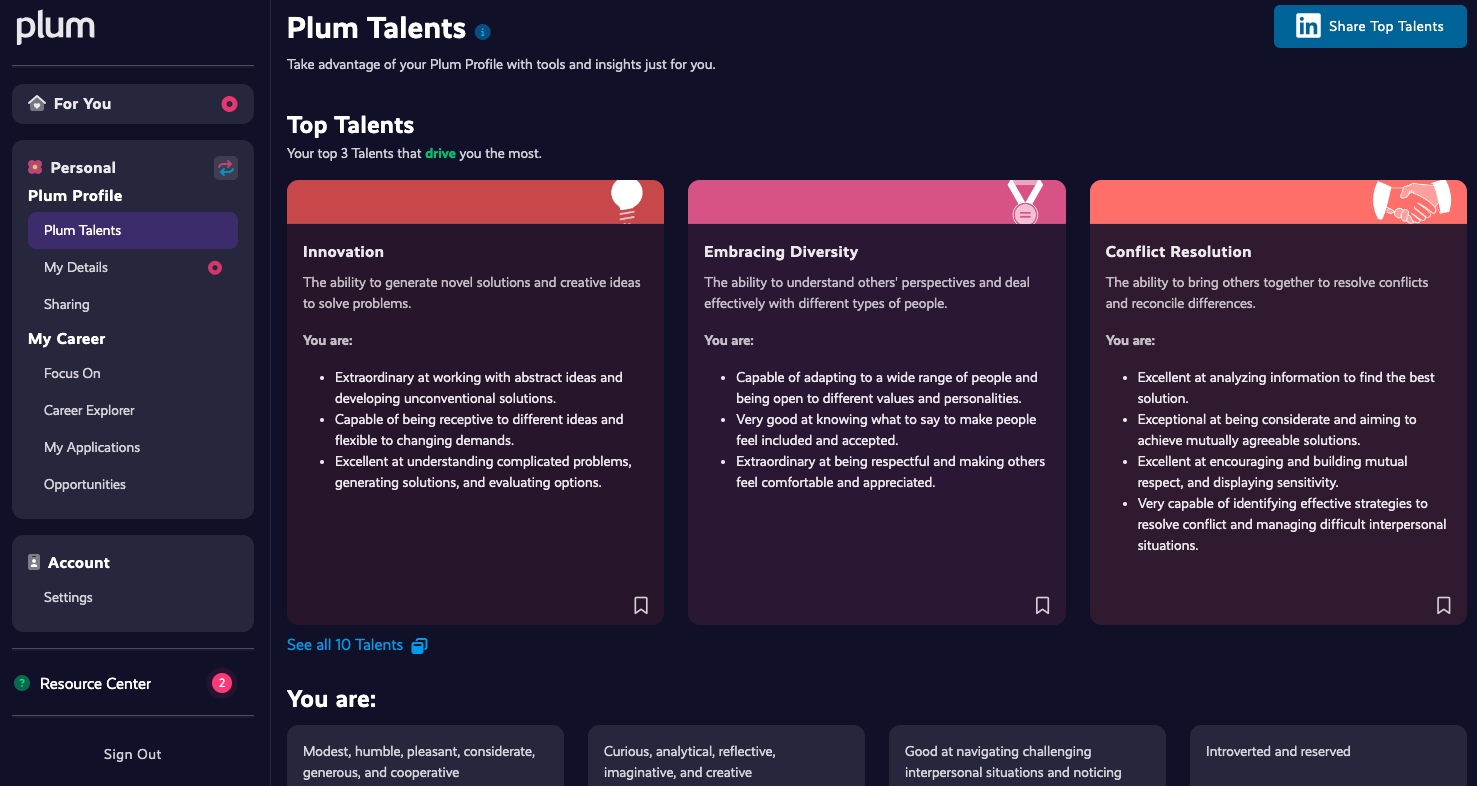Screen dimensions: 1477x786
Task: Click the Account section icon
Action: (x=34, y=562)
